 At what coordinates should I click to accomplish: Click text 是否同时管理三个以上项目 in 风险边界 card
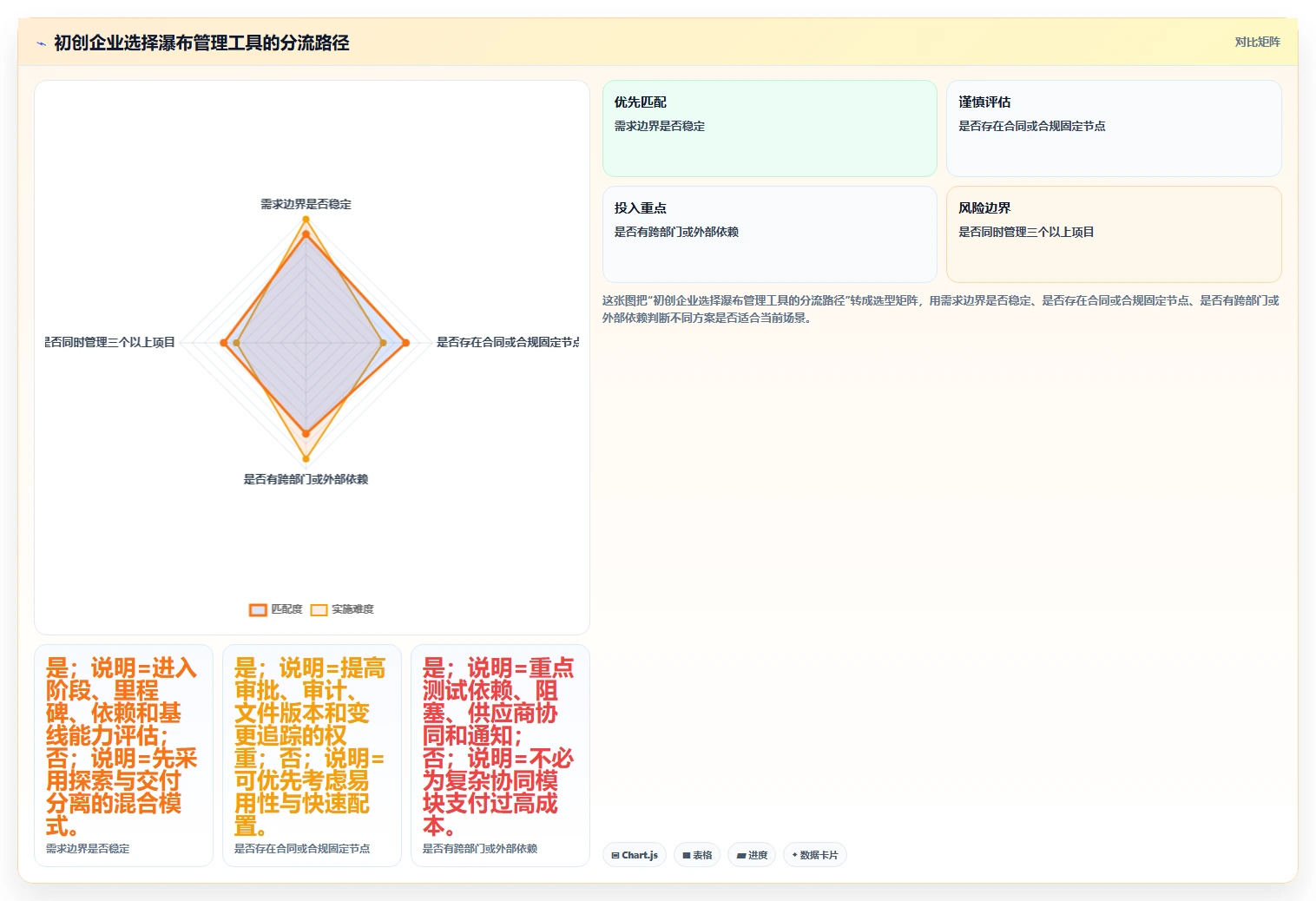1026,232
